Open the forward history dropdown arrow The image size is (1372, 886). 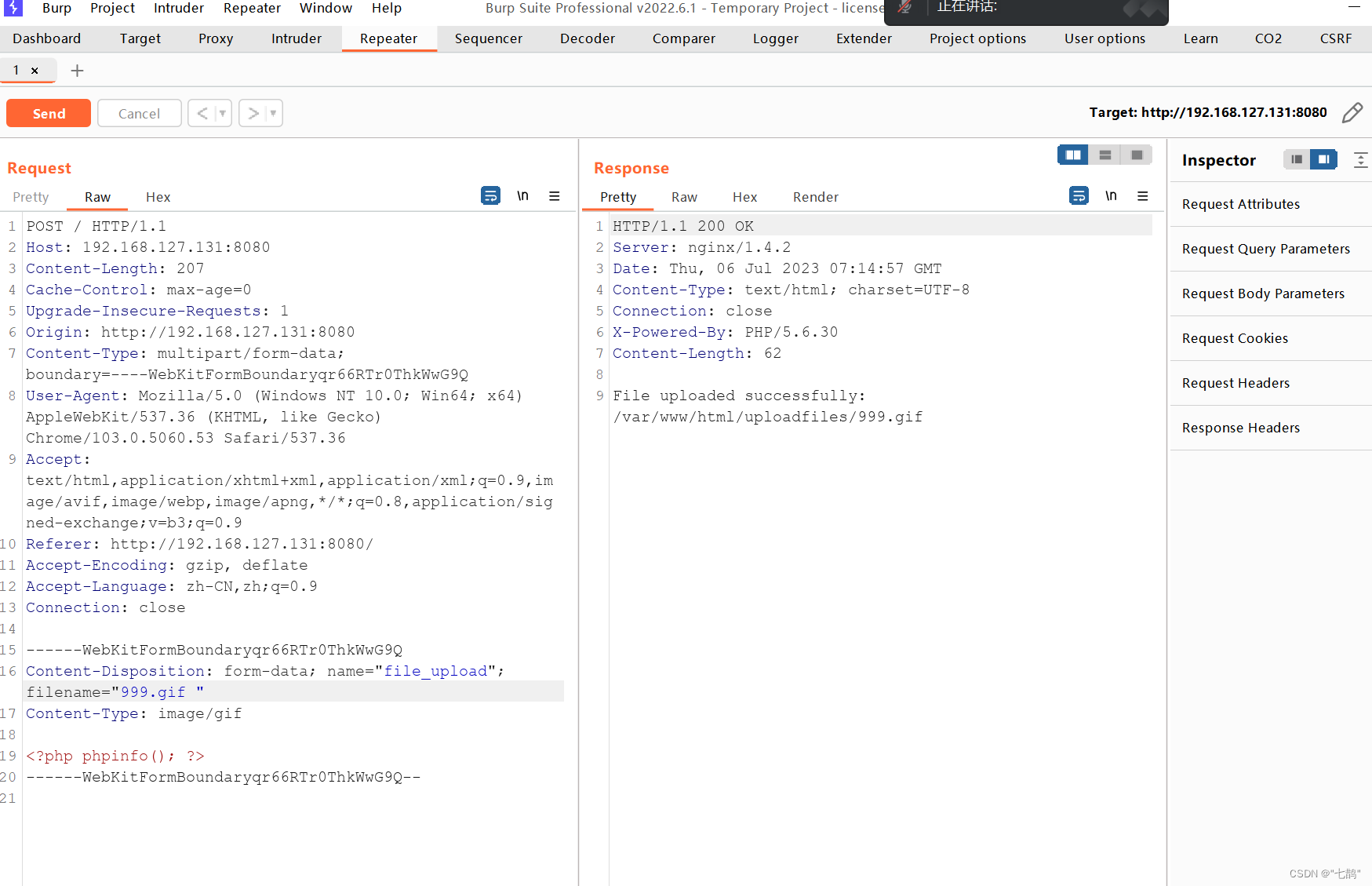pos(273,113)
